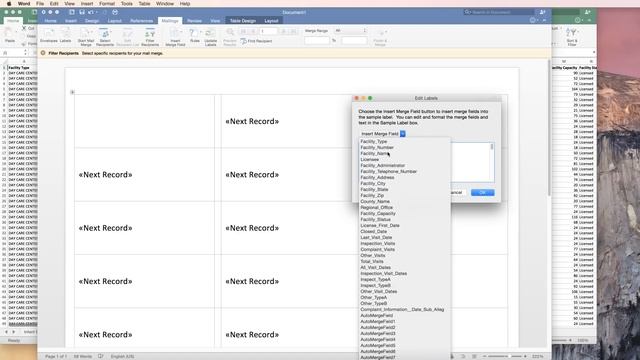
Task: Click the Search in Document field
Action: pos(499,12)
